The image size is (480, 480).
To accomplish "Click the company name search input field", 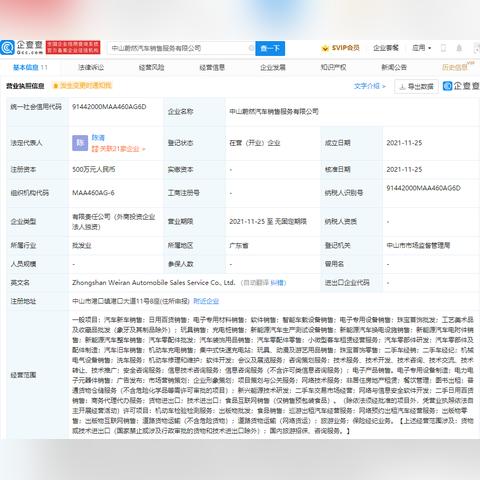I will [x=182, y=48].
